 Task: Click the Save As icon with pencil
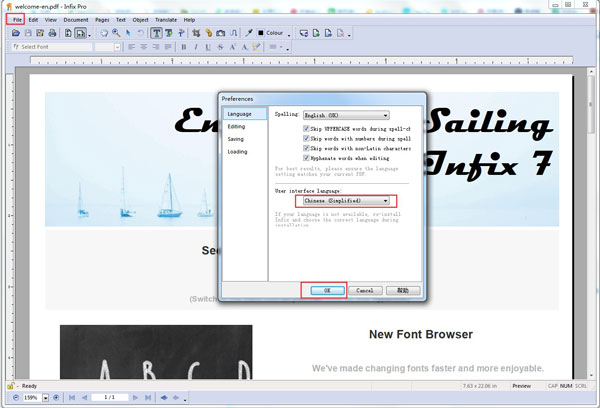coord(40,33)
